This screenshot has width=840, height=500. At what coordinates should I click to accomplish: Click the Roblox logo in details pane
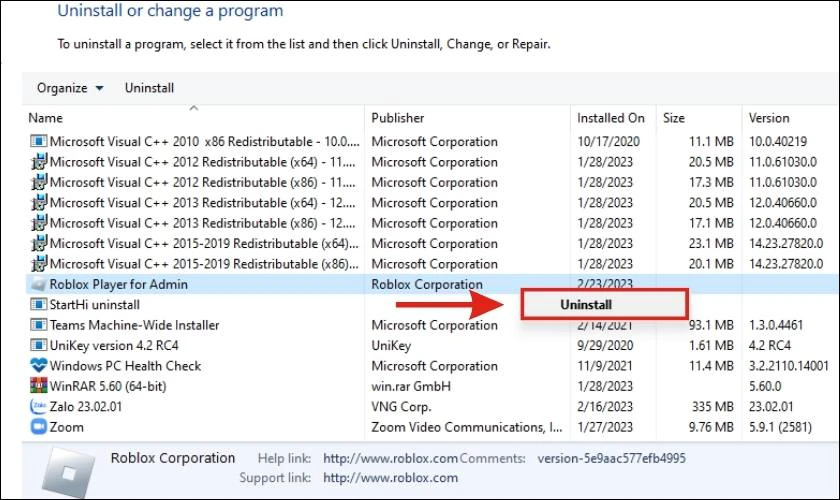pos(69,473)
